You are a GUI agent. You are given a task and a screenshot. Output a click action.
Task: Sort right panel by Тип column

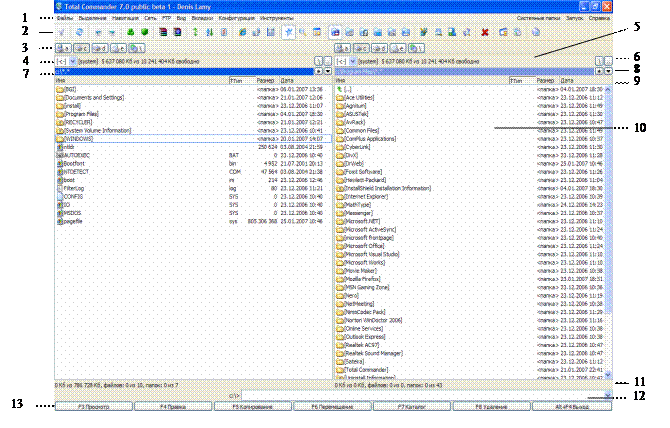pos(522,80)
